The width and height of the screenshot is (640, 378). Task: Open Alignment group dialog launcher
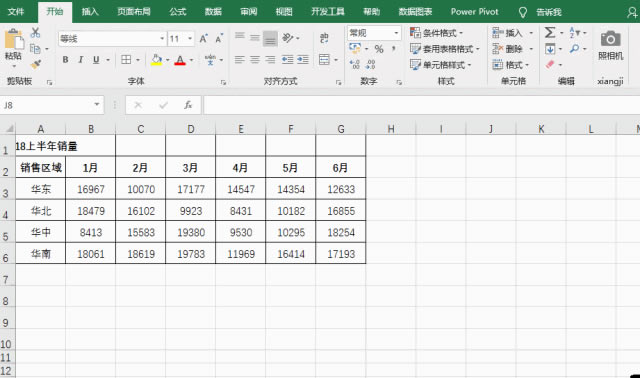coord(338,82)
